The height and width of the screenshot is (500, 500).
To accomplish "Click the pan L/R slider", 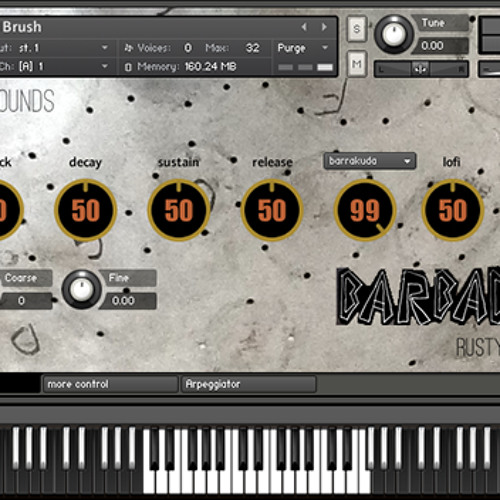I will [x=421, y=69].
